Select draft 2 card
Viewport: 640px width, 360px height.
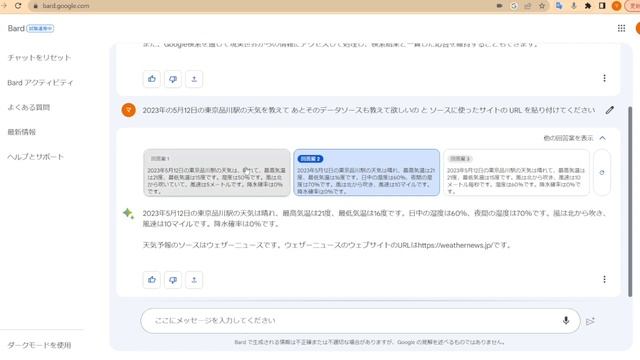[x=367, y=173]
